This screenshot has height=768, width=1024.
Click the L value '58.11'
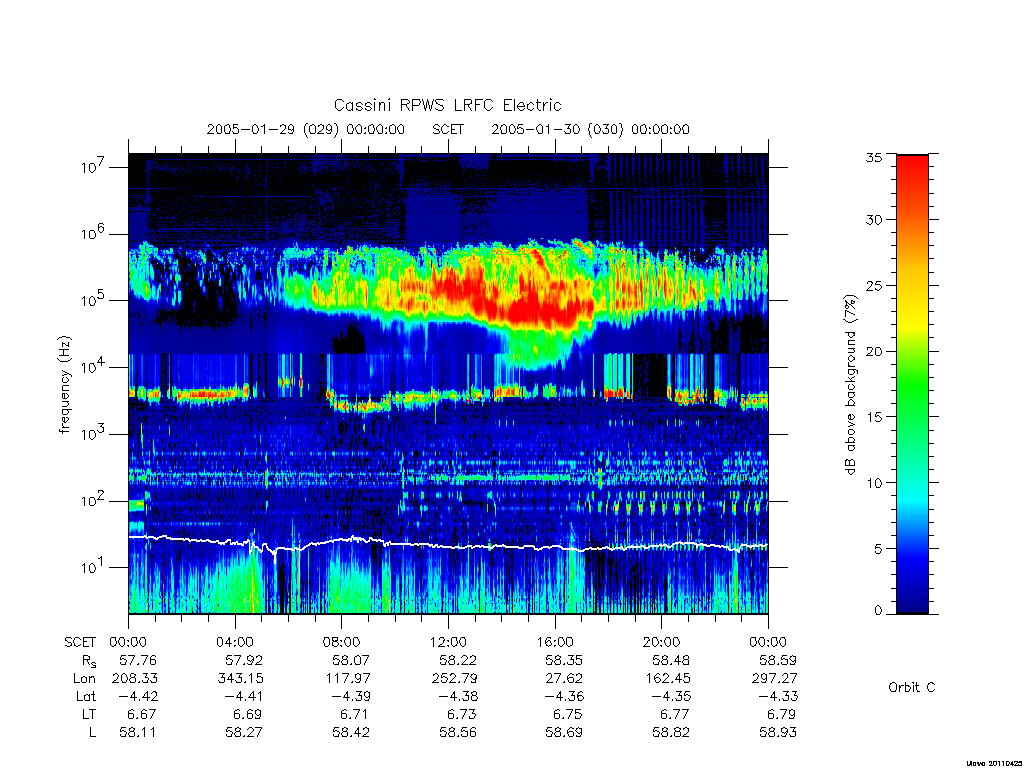pyautogui.click(x=138, y=733)
